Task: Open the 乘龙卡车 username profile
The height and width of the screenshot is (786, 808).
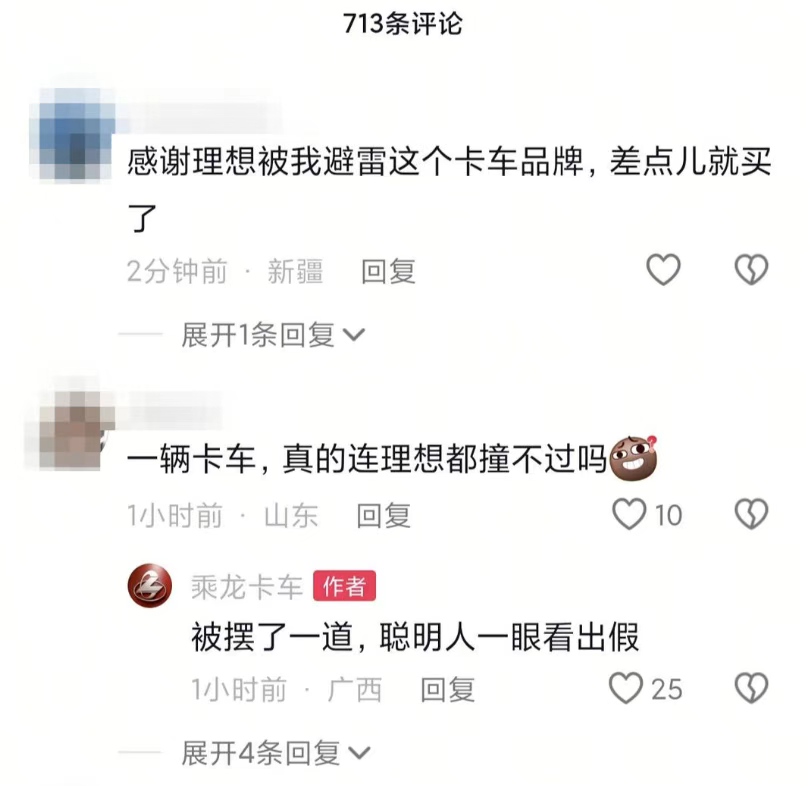Action: click(x=246, y=587)
